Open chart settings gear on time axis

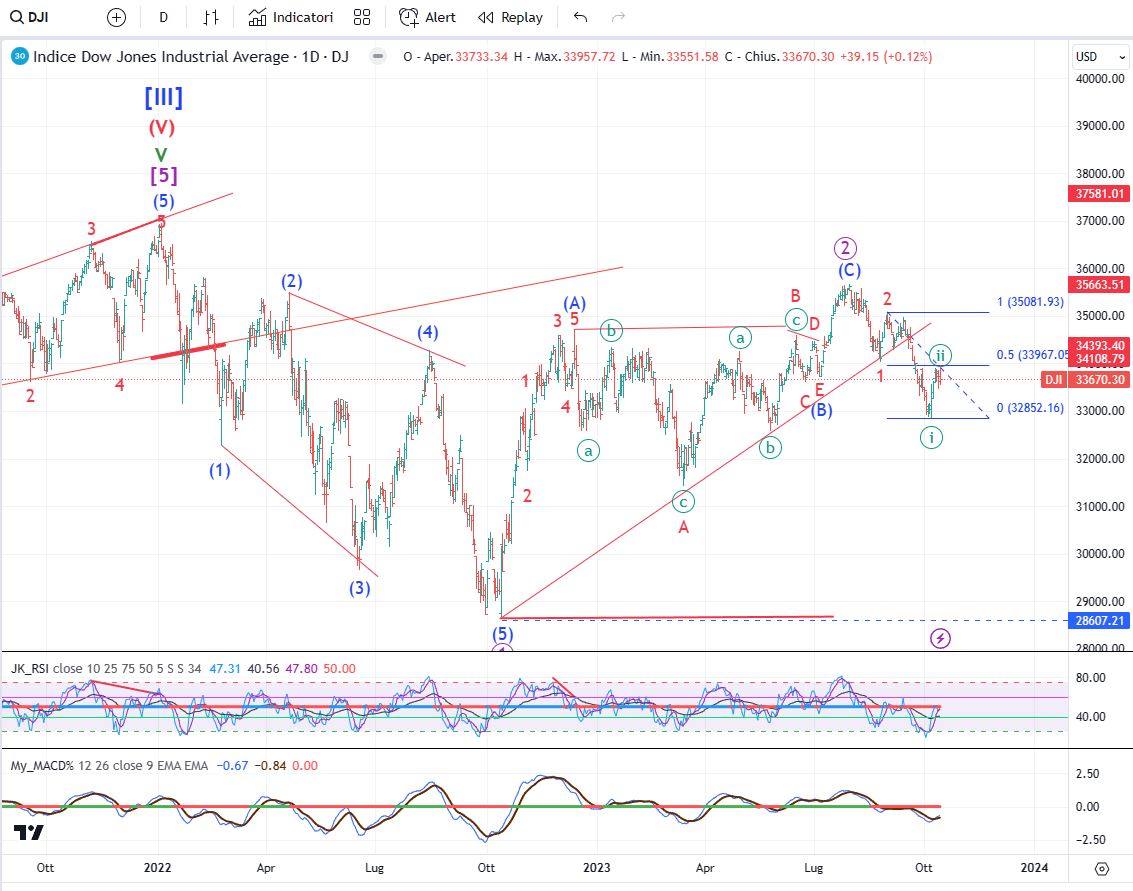(x=1101, y=869)
